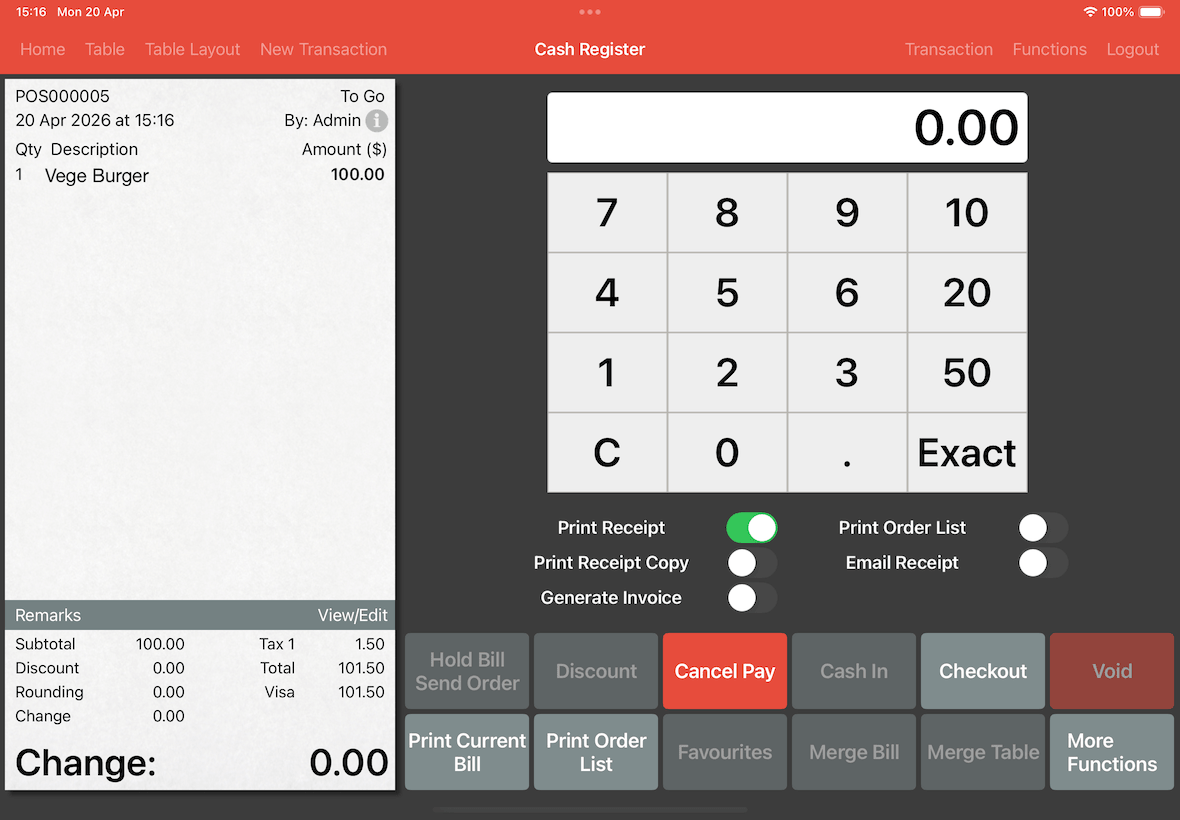Tap the Print Order List button
1180x820 pixels.
click(596, 752)
